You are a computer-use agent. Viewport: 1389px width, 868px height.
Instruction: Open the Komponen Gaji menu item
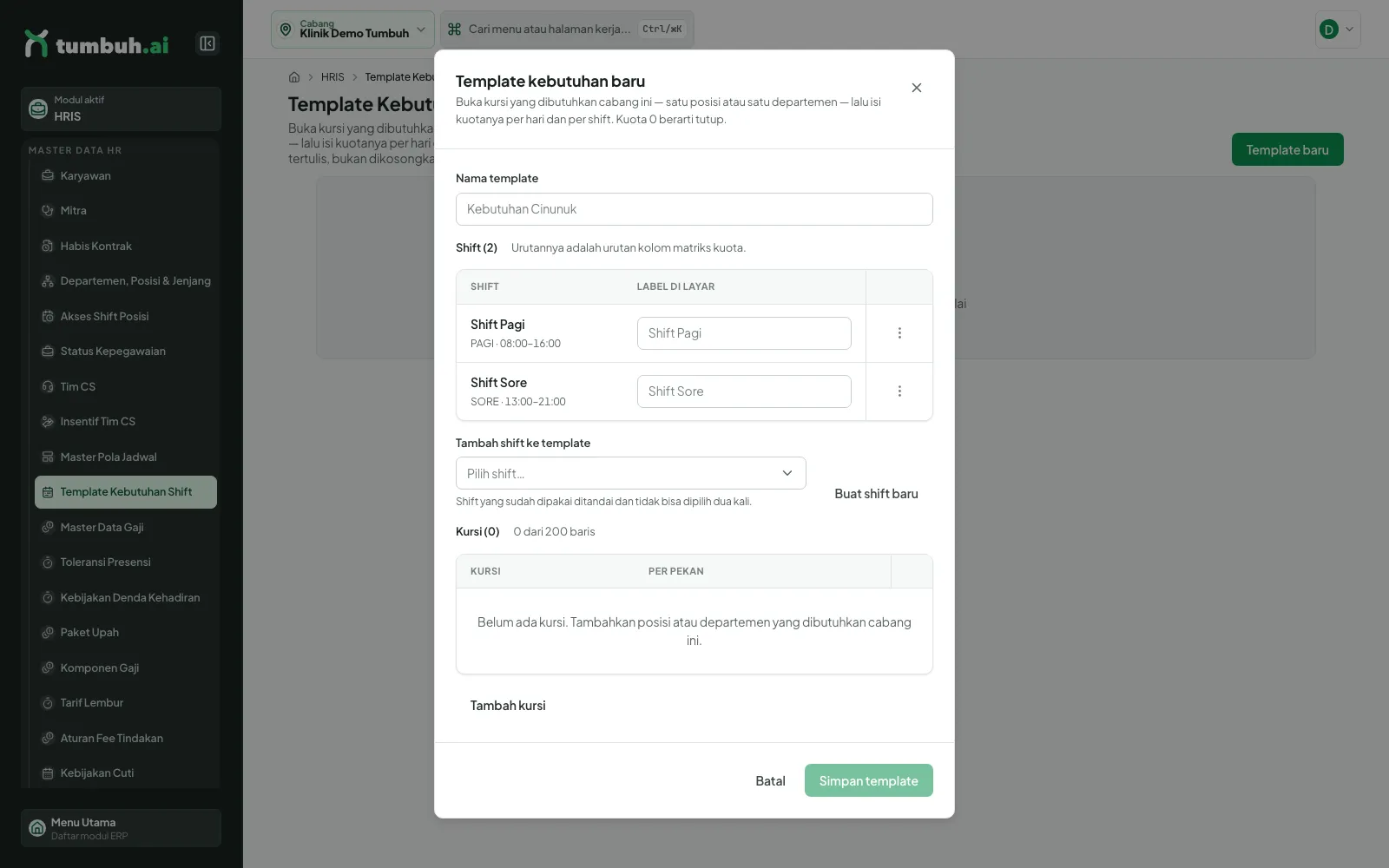point(126,668)
